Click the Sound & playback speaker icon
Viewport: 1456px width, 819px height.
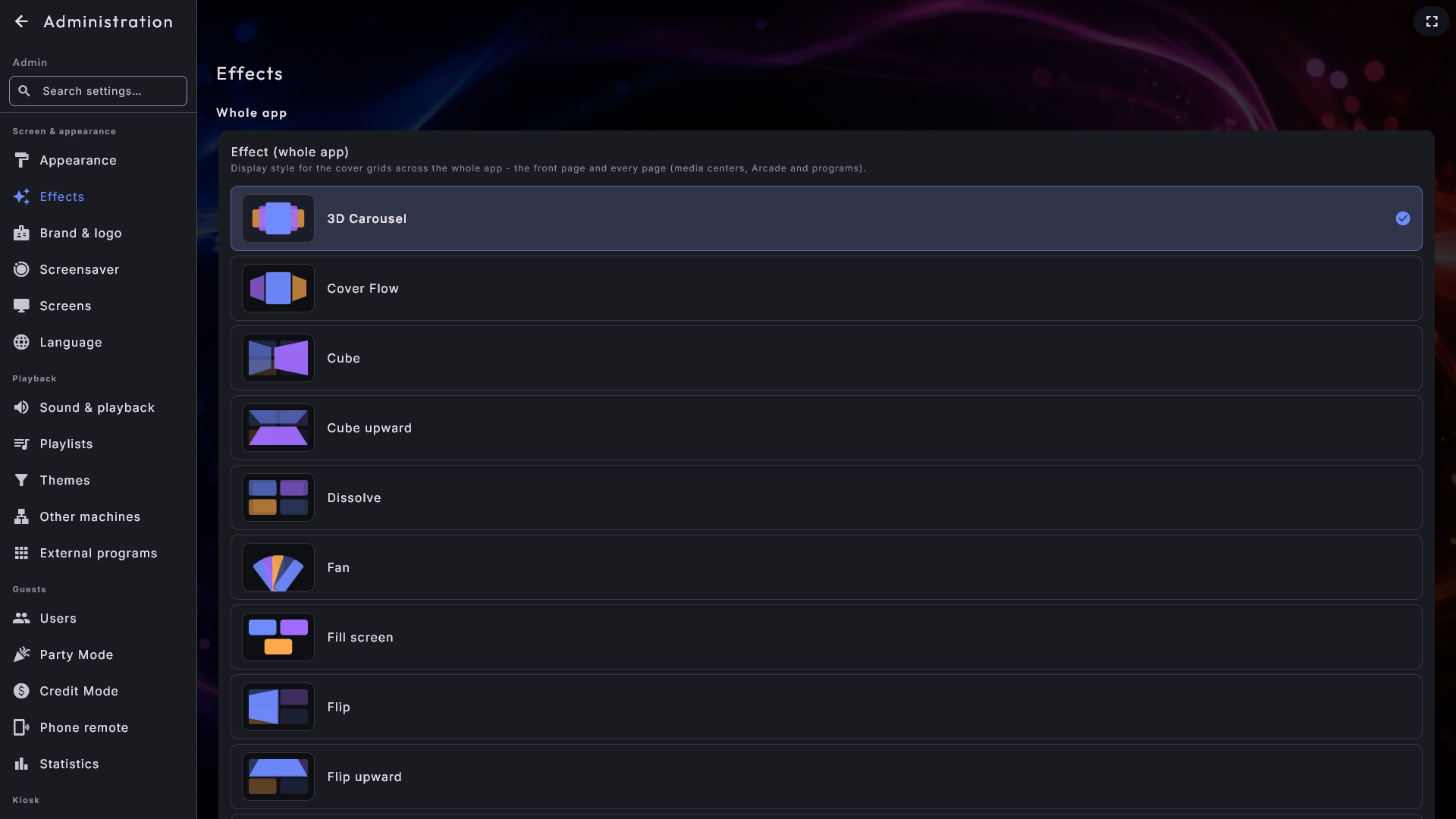(21, 407)
